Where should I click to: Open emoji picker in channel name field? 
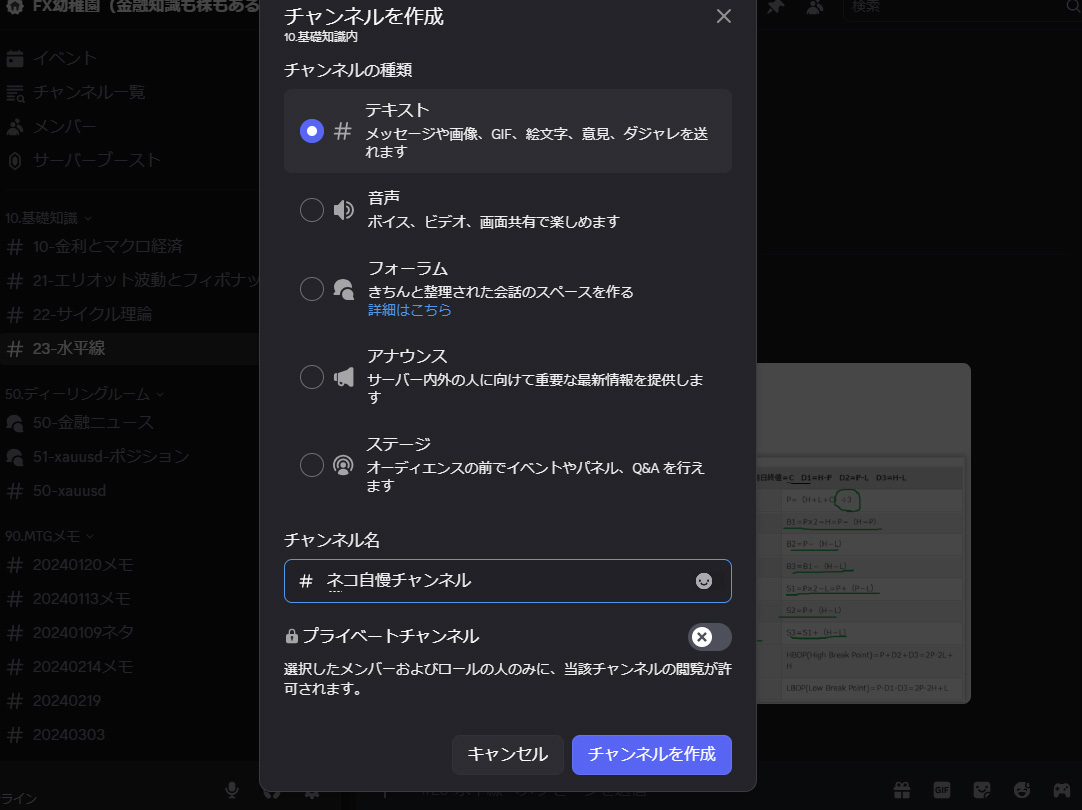pos(704,581)
